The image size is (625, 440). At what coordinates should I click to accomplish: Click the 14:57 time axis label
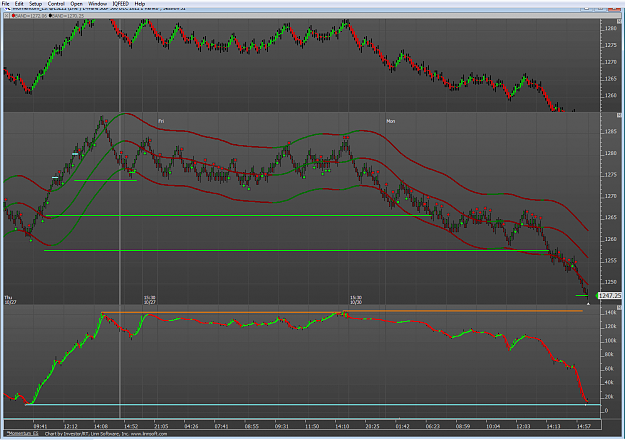tap(584, 426)
